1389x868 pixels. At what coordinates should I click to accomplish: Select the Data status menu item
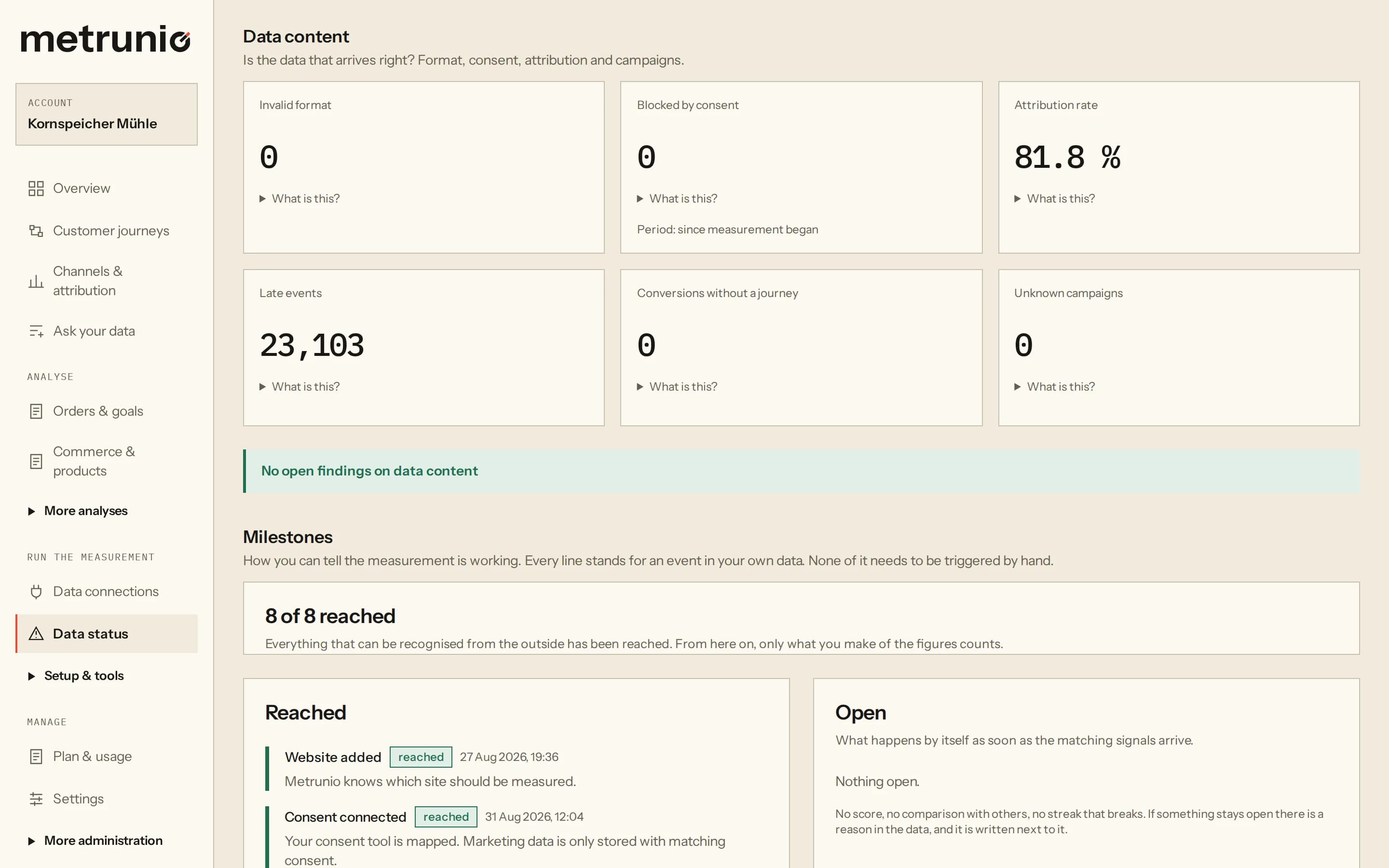107,634
